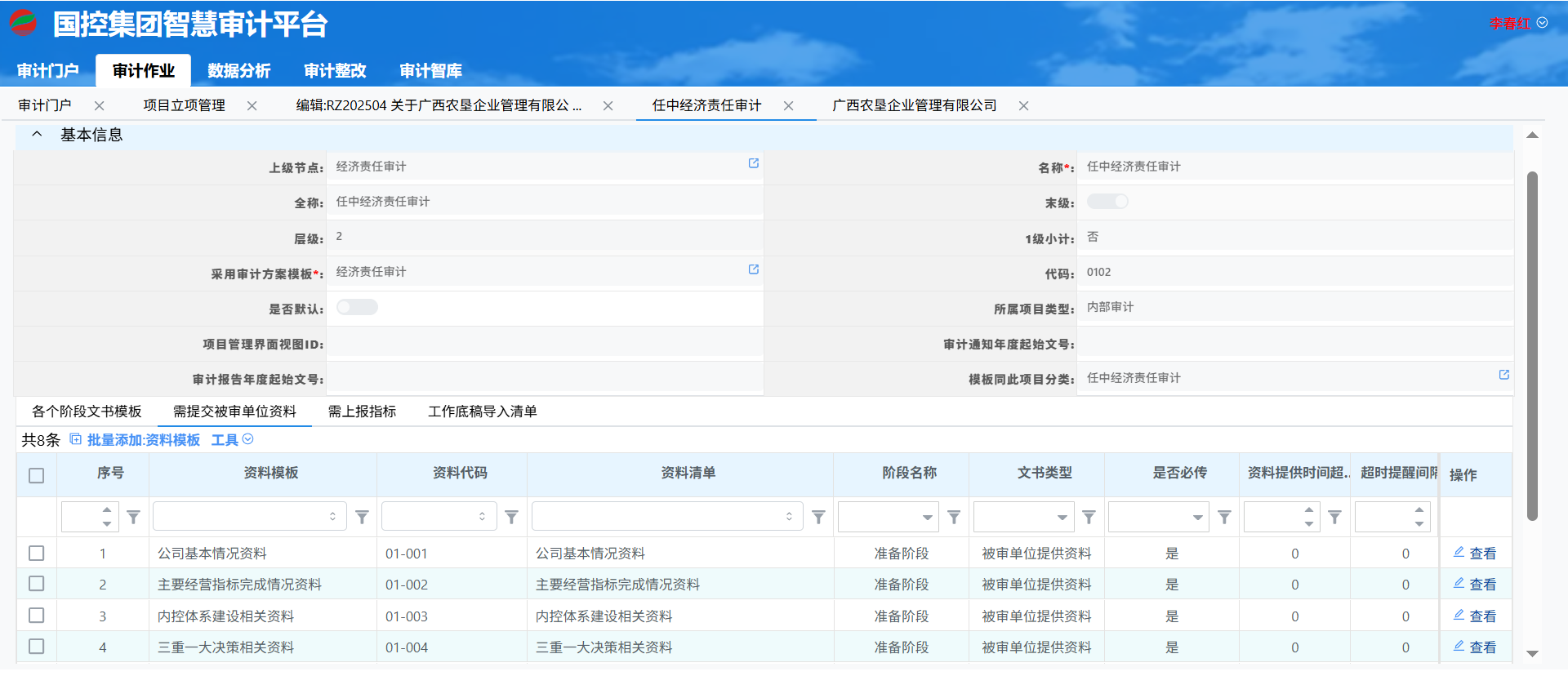Image resolution: width=1568 pixels, height=685 pixels.
Task: Close the 项目立项管理 tab
Action: click(x=252, y=106)
